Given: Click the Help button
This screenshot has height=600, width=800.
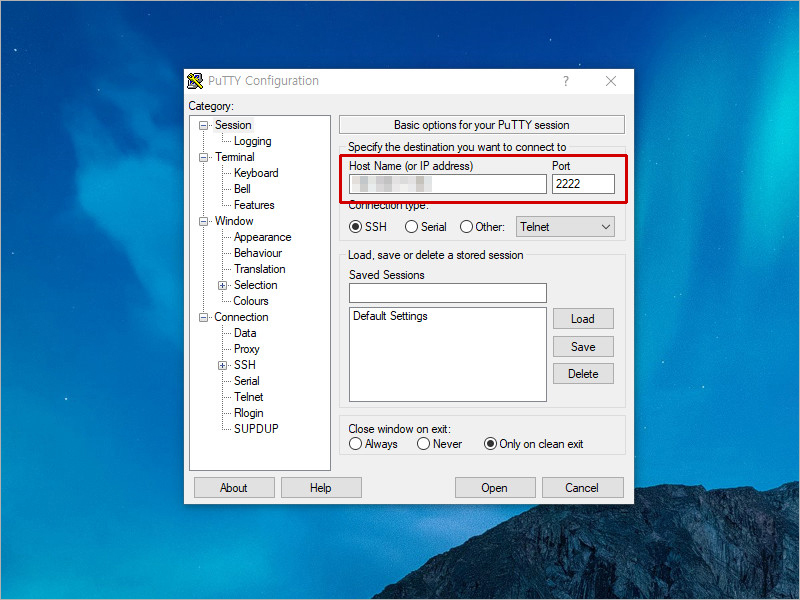Looking at the screenshot, I should tap(321, 488).
